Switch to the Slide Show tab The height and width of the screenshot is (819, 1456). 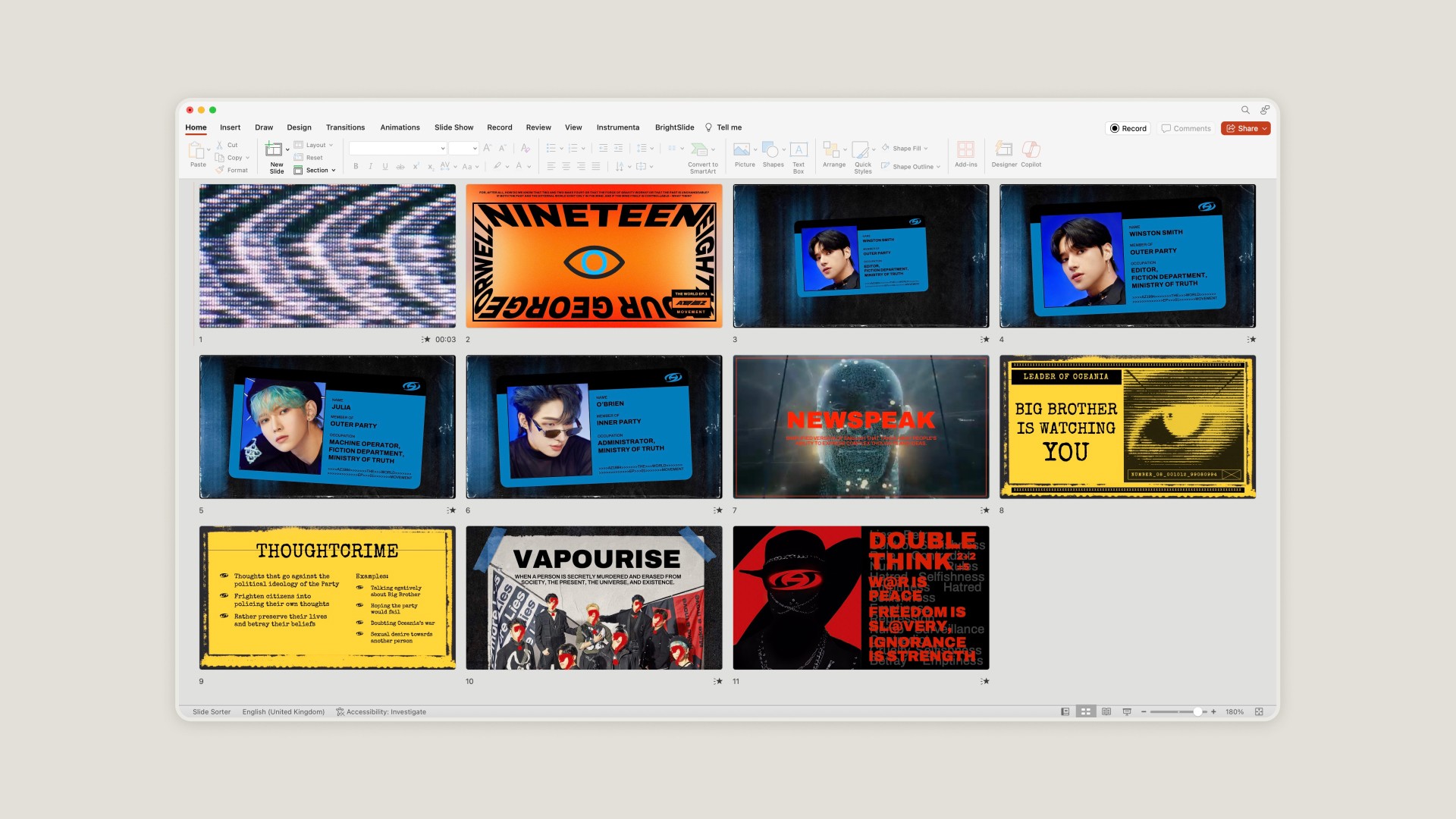(453, 127)
